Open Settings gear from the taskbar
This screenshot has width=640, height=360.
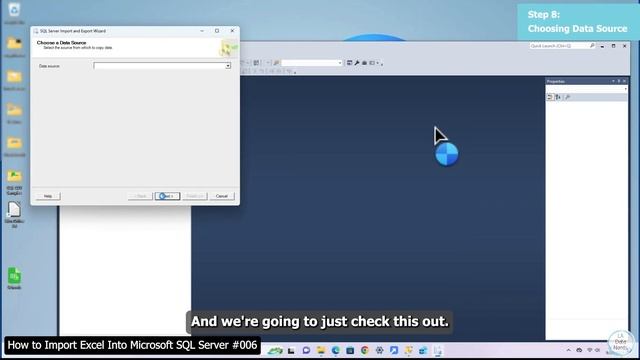pyautogui.click(x=379, y=350)
